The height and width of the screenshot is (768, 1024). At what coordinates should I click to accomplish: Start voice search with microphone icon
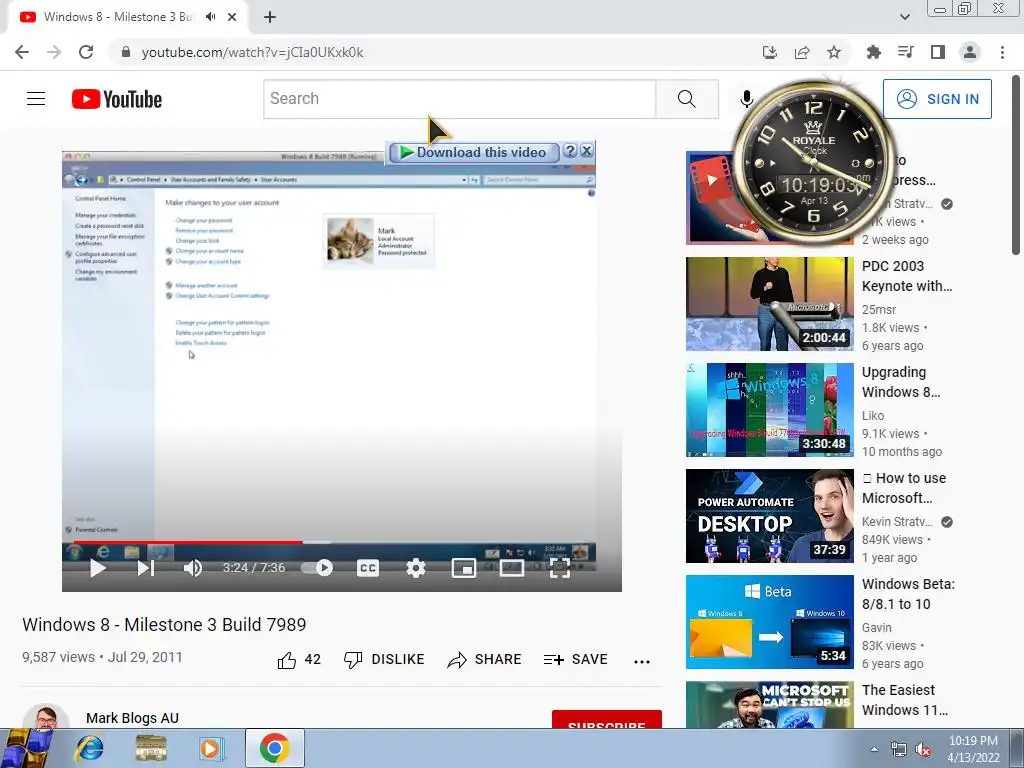pyautogui.click(x=746, y=99)
